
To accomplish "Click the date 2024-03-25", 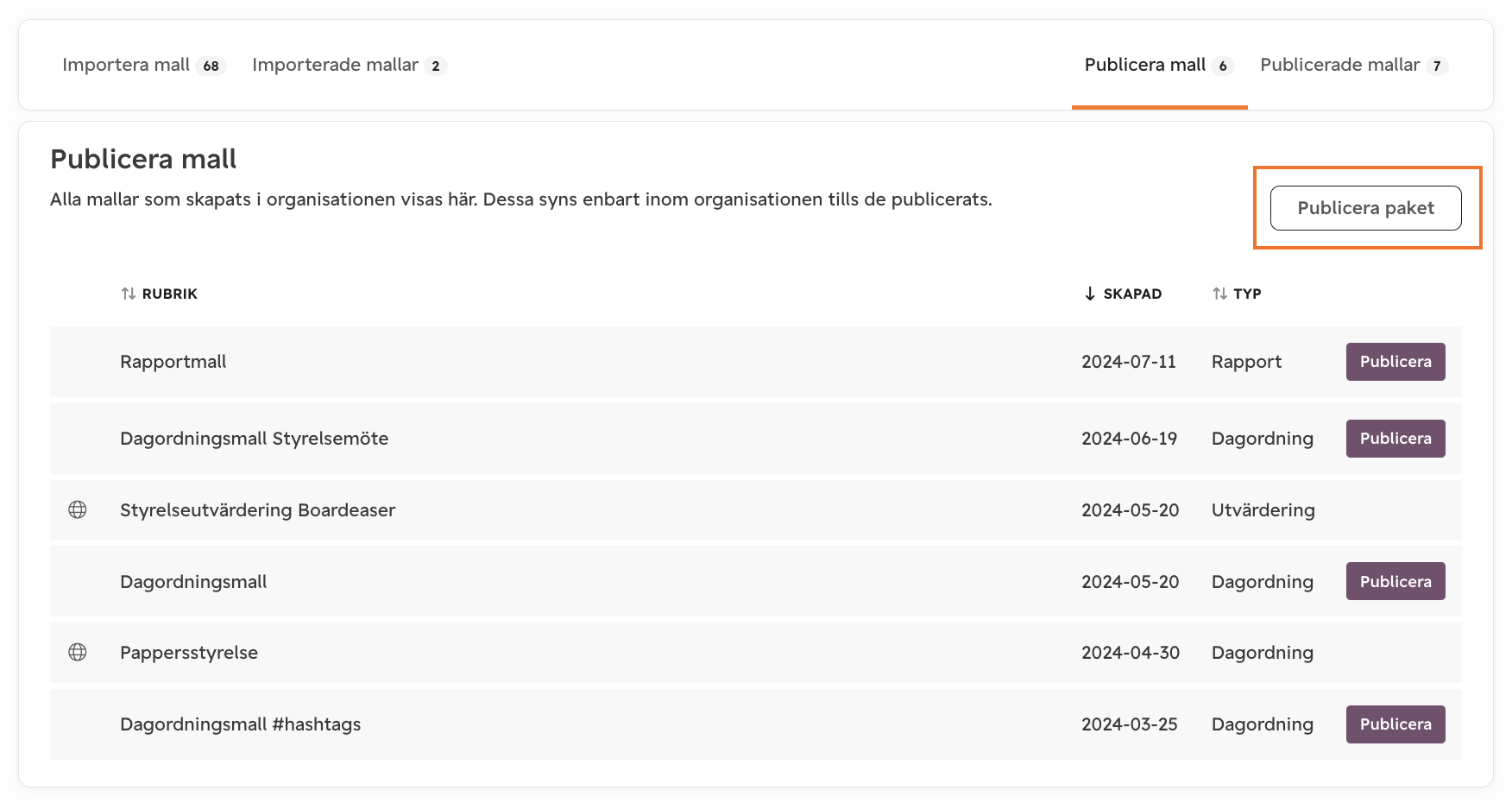I will tap(1130, 724).
